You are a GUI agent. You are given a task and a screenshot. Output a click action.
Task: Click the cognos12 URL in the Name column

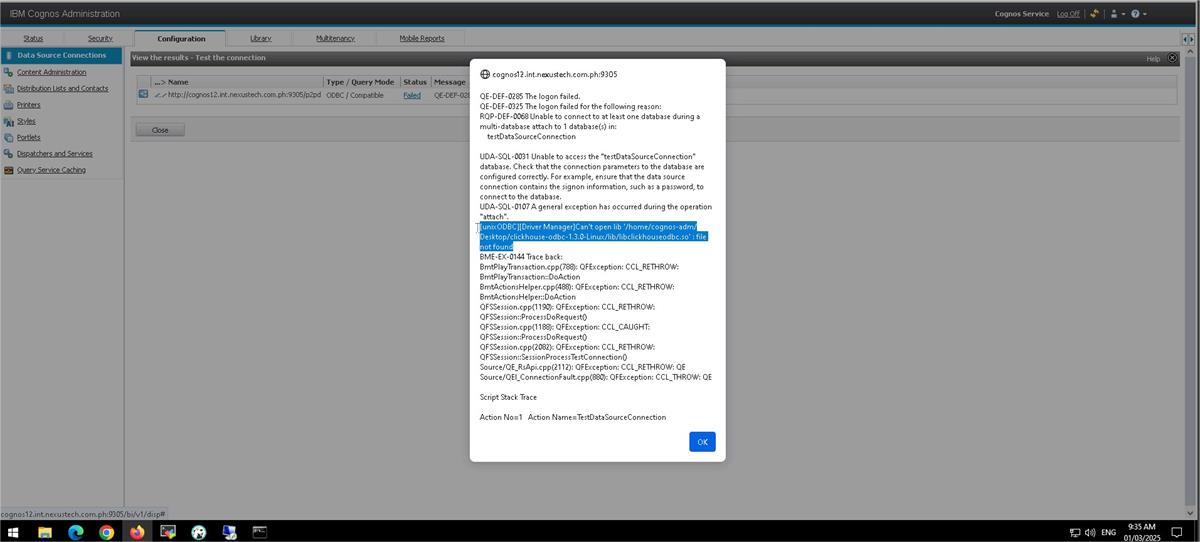coord(244,95)
